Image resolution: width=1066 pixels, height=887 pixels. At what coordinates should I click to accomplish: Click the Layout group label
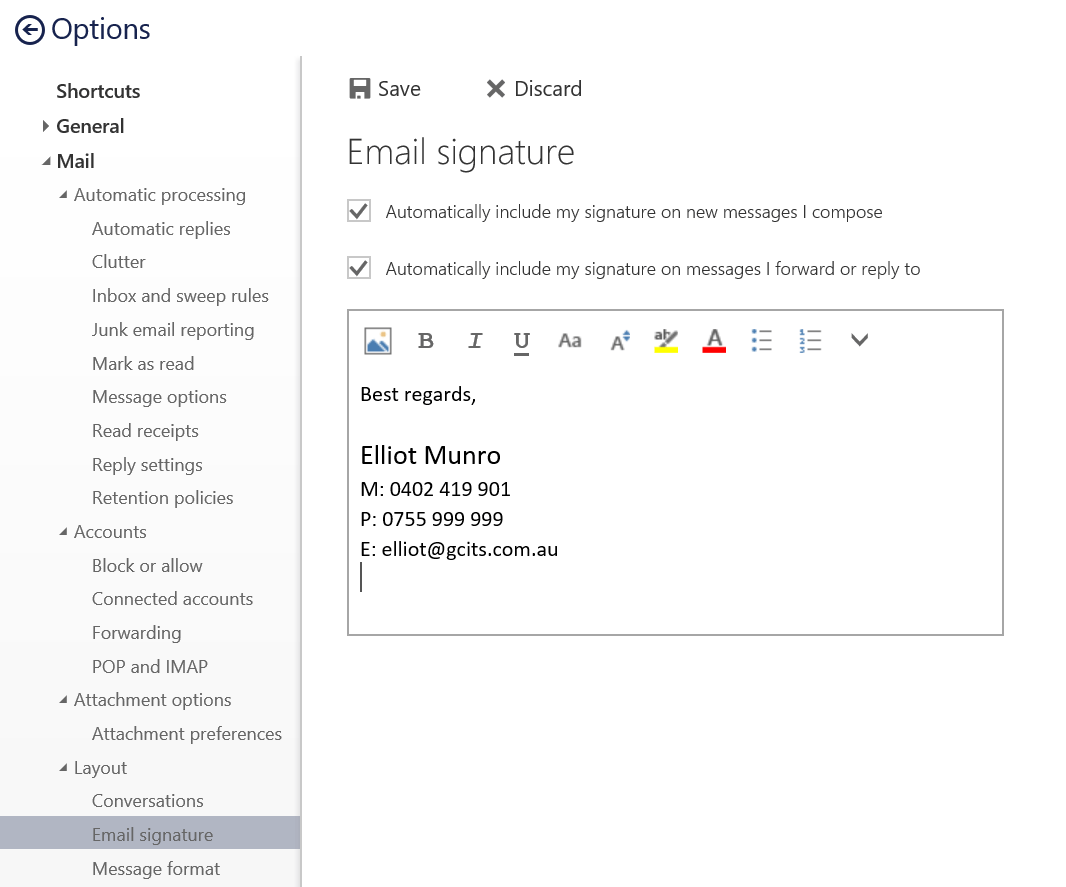(x=100, y=768)
